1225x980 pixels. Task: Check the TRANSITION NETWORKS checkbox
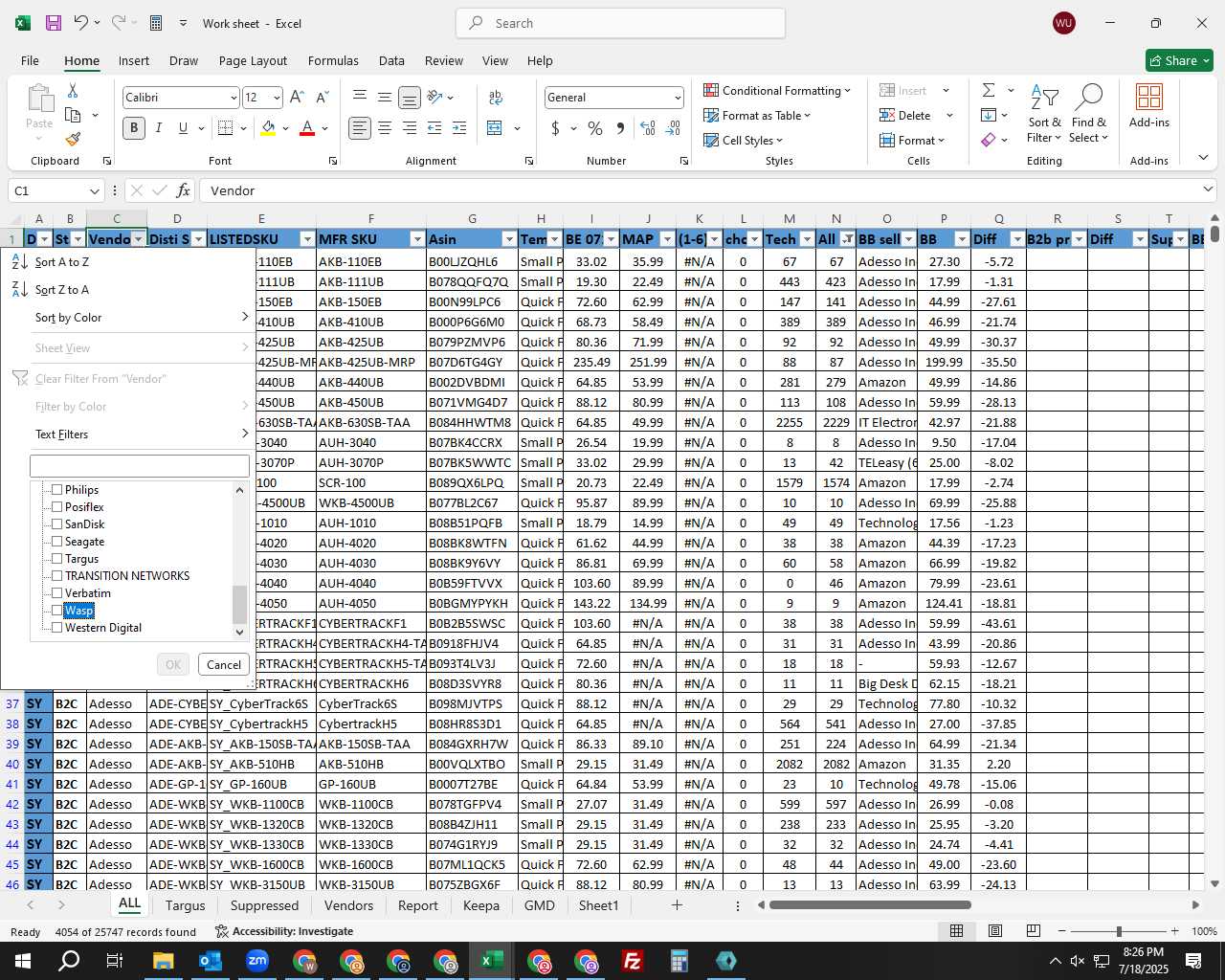[x=56, y=576]
